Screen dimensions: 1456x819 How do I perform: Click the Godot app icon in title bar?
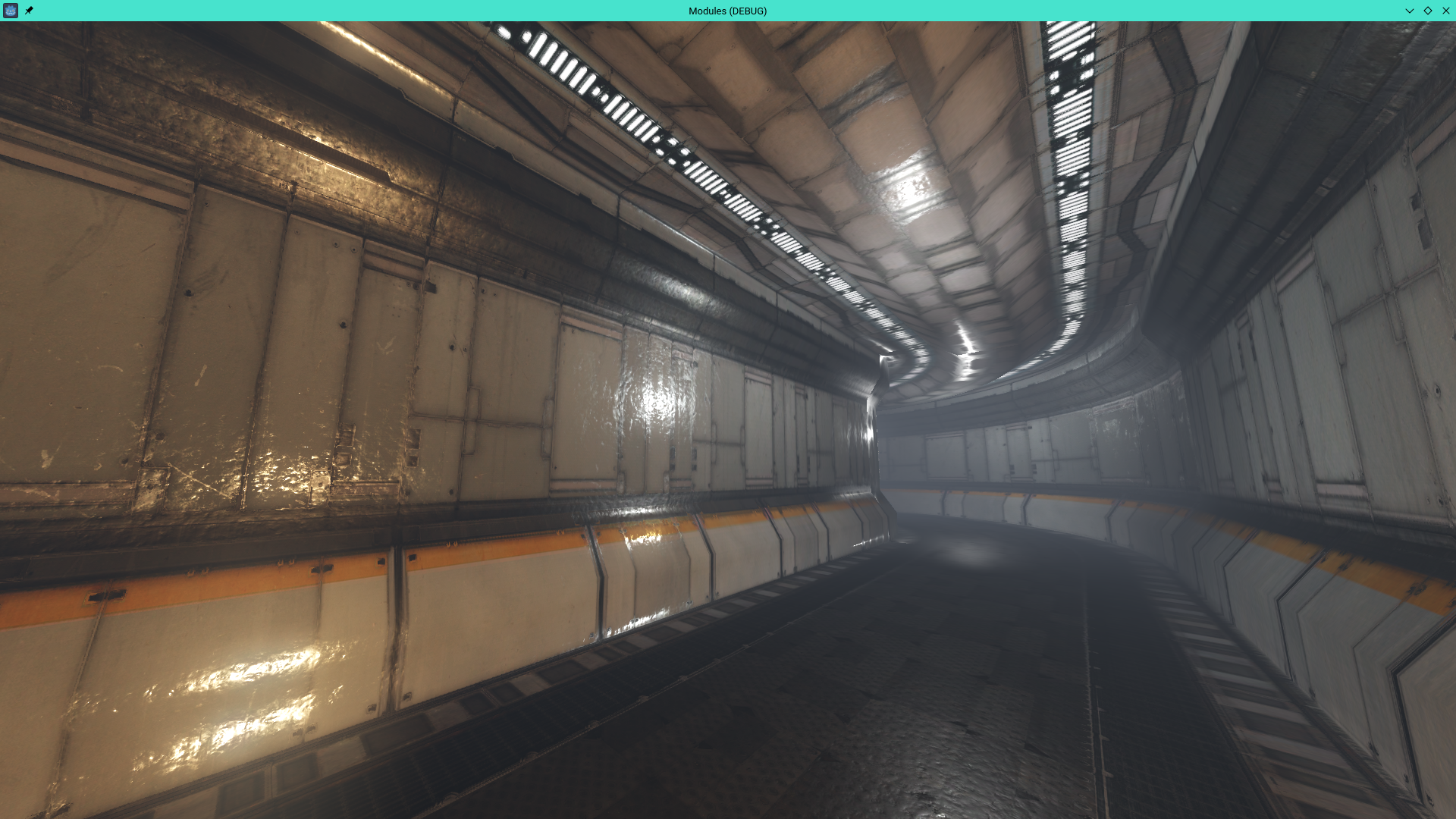(x=11, y=11)
